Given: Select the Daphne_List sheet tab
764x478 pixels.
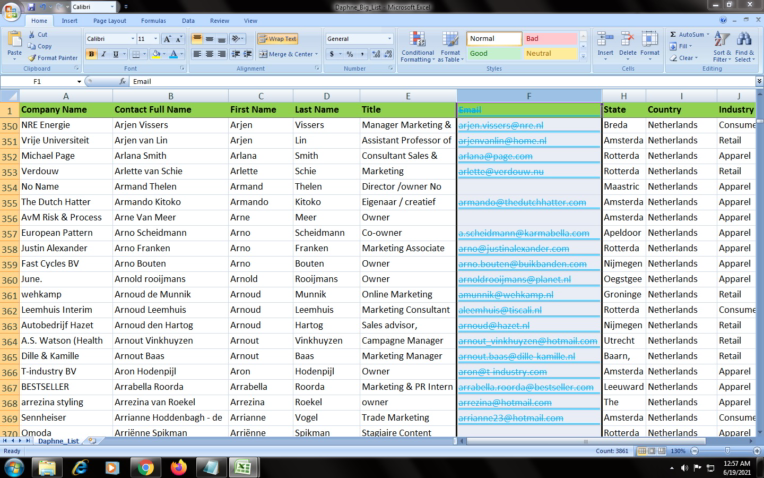Looking at the screenshot, I should (58, 441).
